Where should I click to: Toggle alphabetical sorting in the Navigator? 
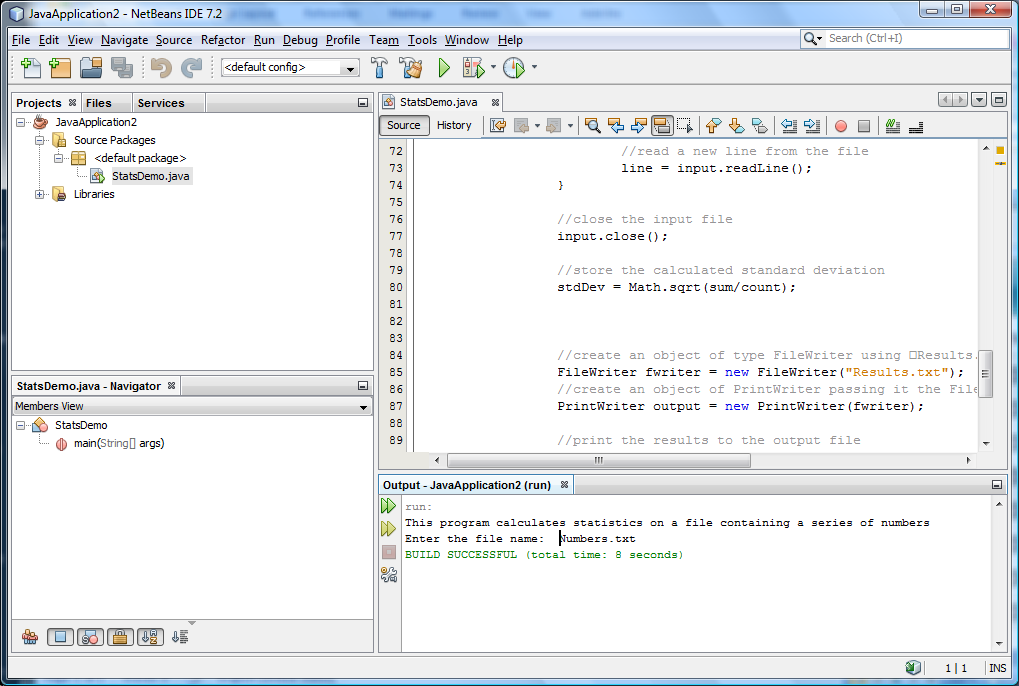point(150,637)
